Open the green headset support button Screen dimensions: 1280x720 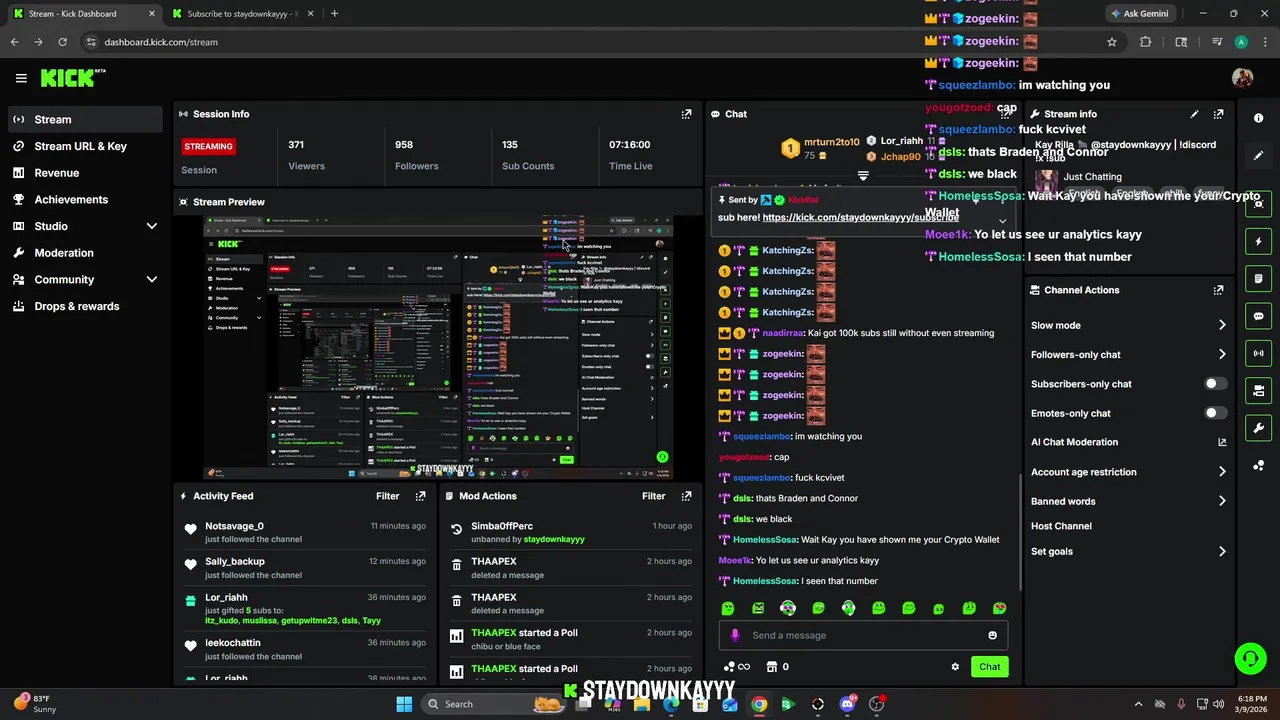coord(1250,658)
